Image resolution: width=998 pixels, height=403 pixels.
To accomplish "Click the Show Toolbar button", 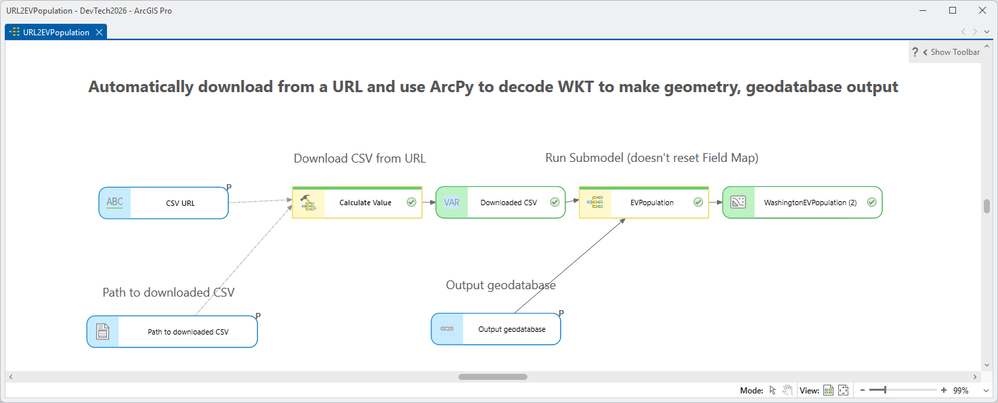I will point(951,52).
